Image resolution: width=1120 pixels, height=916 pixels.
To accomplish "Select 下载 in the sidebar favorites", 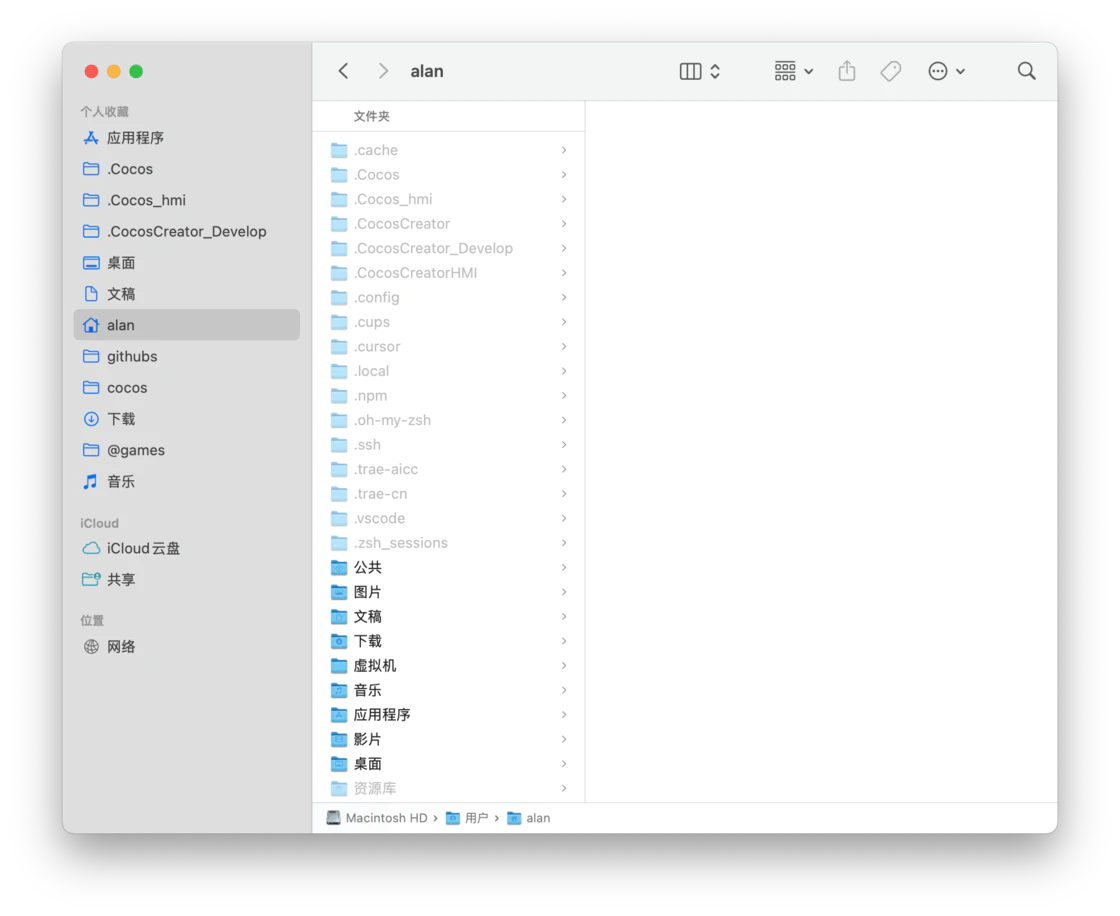I will [x=121, y=419].
